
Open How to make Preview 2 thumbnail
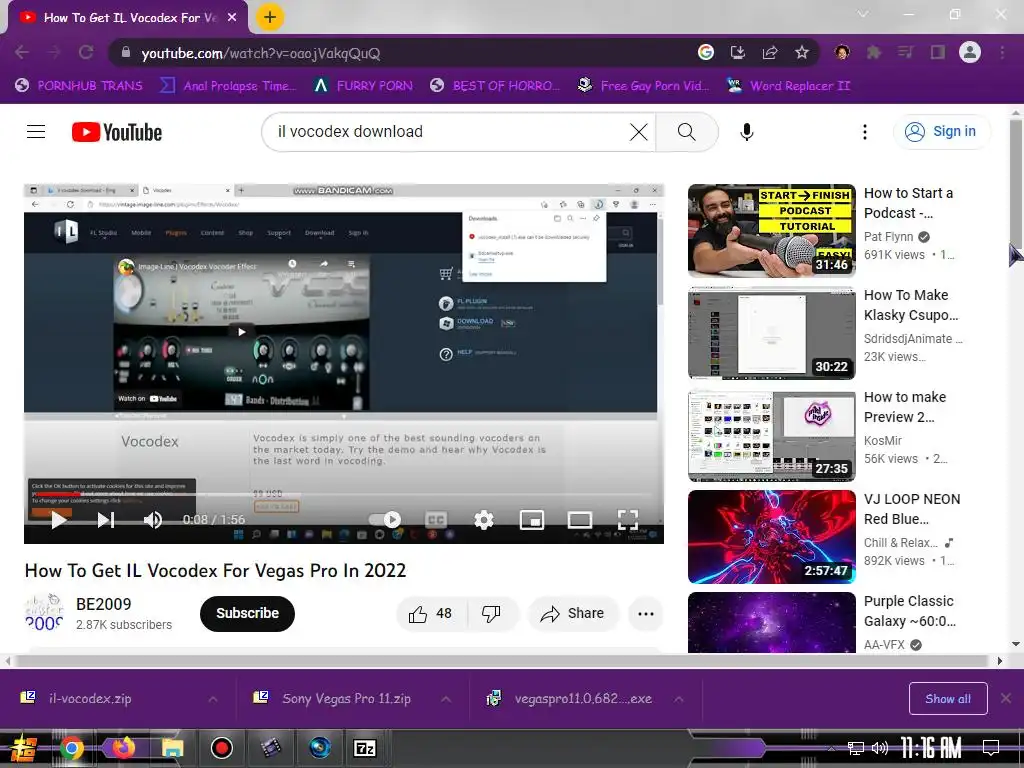pos(771,434)
